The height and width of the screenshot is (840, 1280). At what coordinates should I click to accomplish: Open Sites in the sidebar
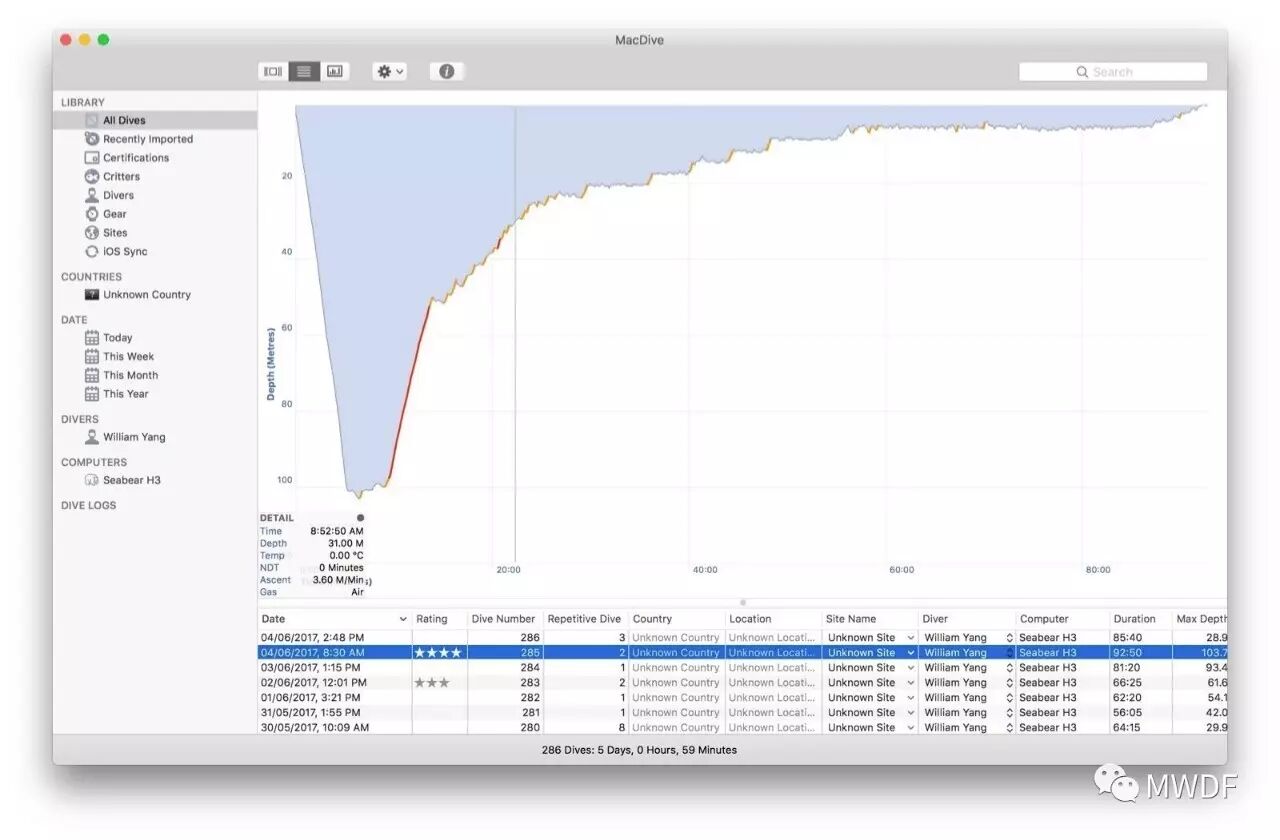[115, 233]
